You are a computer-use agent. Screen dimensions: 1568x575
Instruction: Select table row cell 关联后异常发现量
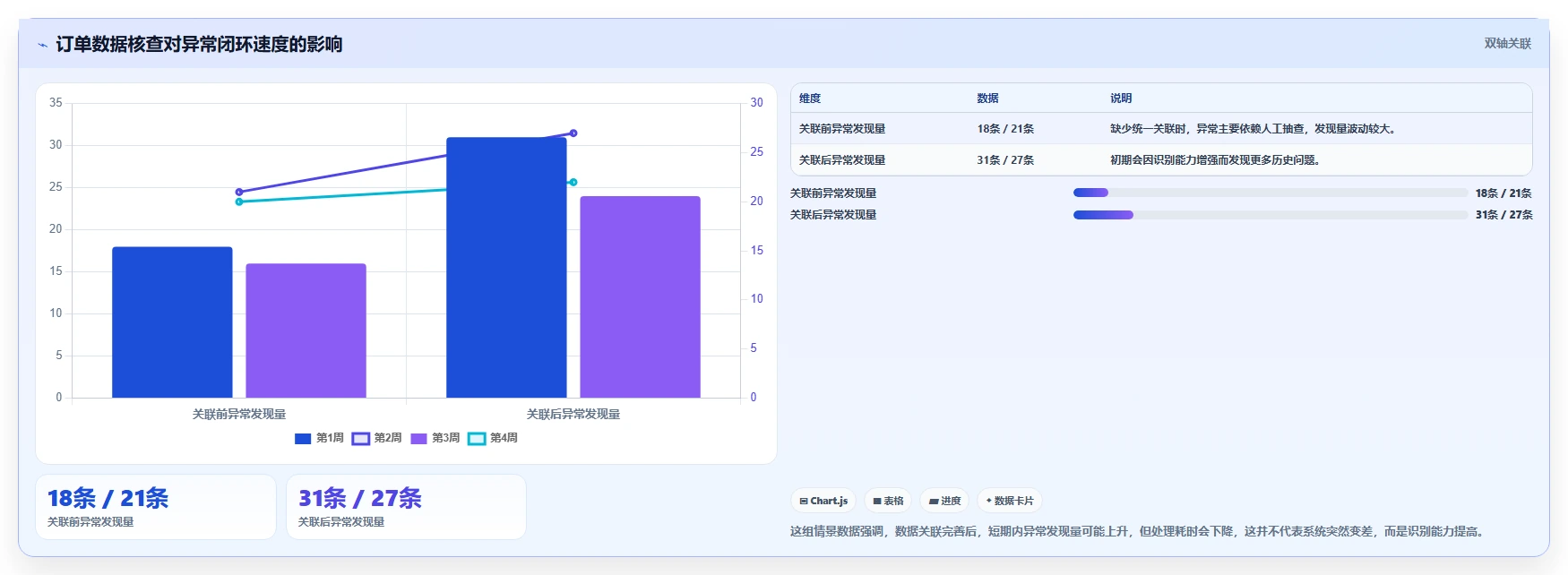point(842,160)
